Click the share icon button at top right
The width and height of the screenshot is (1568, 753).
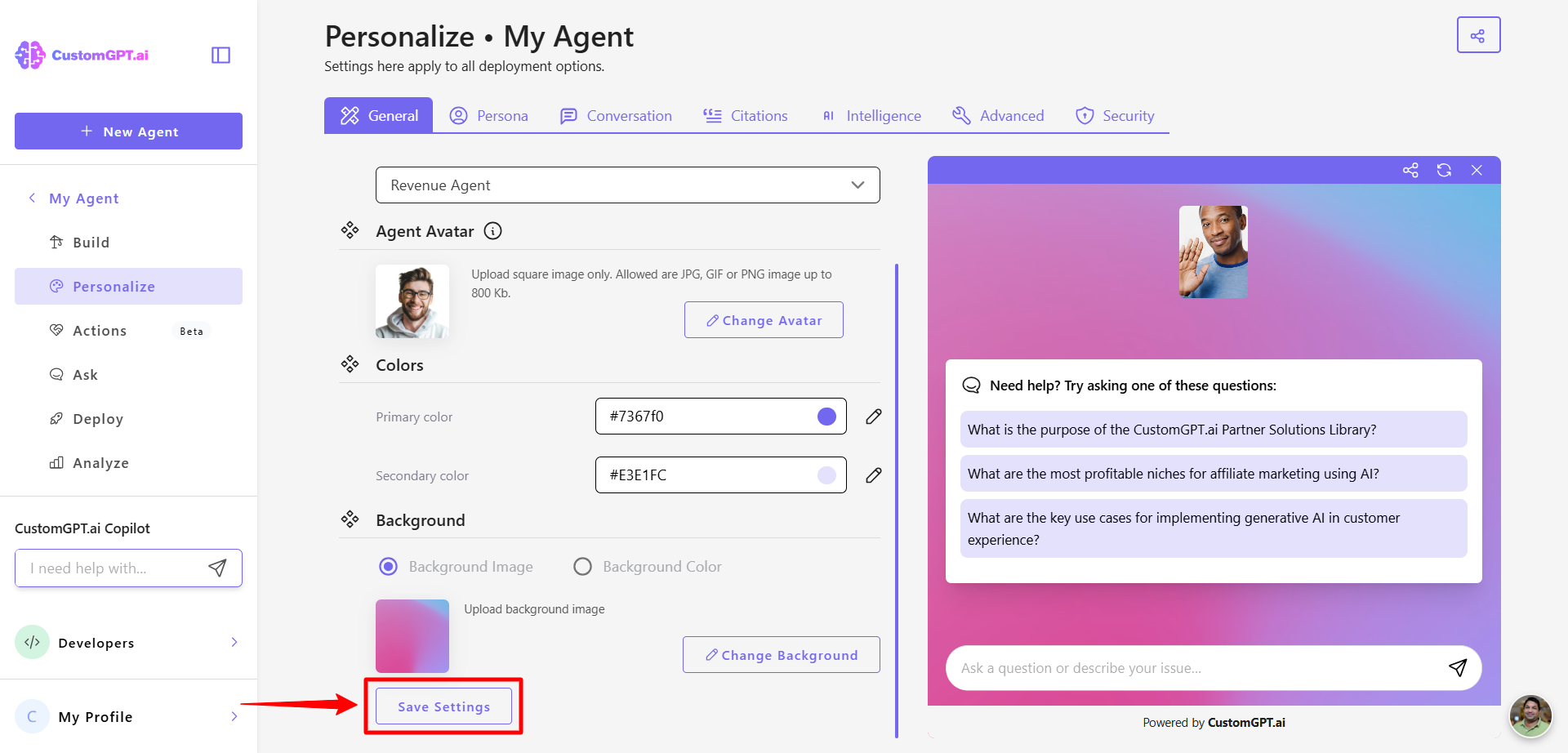[x=1478, y=35]
